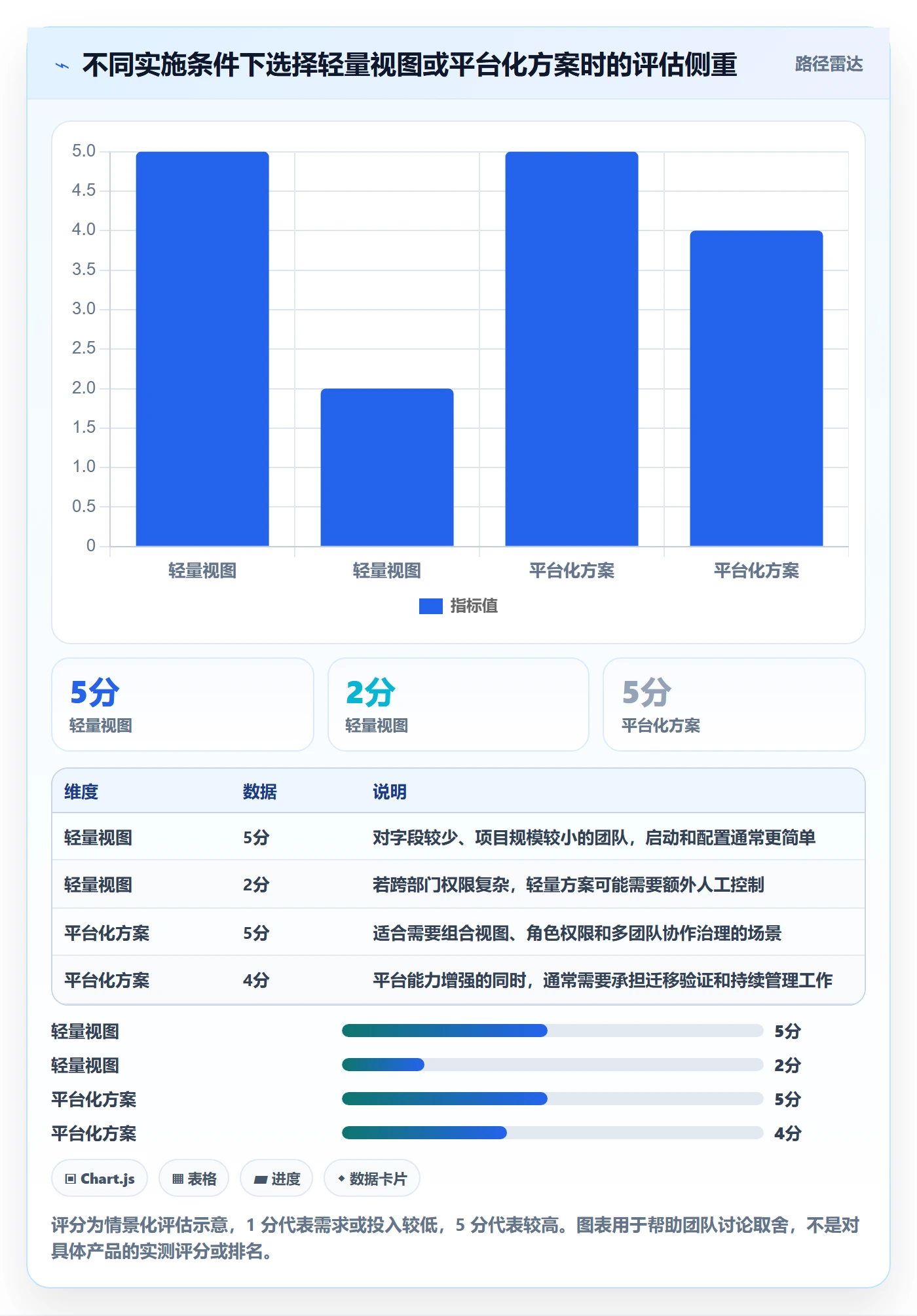Click the table row about 字段较少
This screenshot has height=1316, width=917.
458,837
